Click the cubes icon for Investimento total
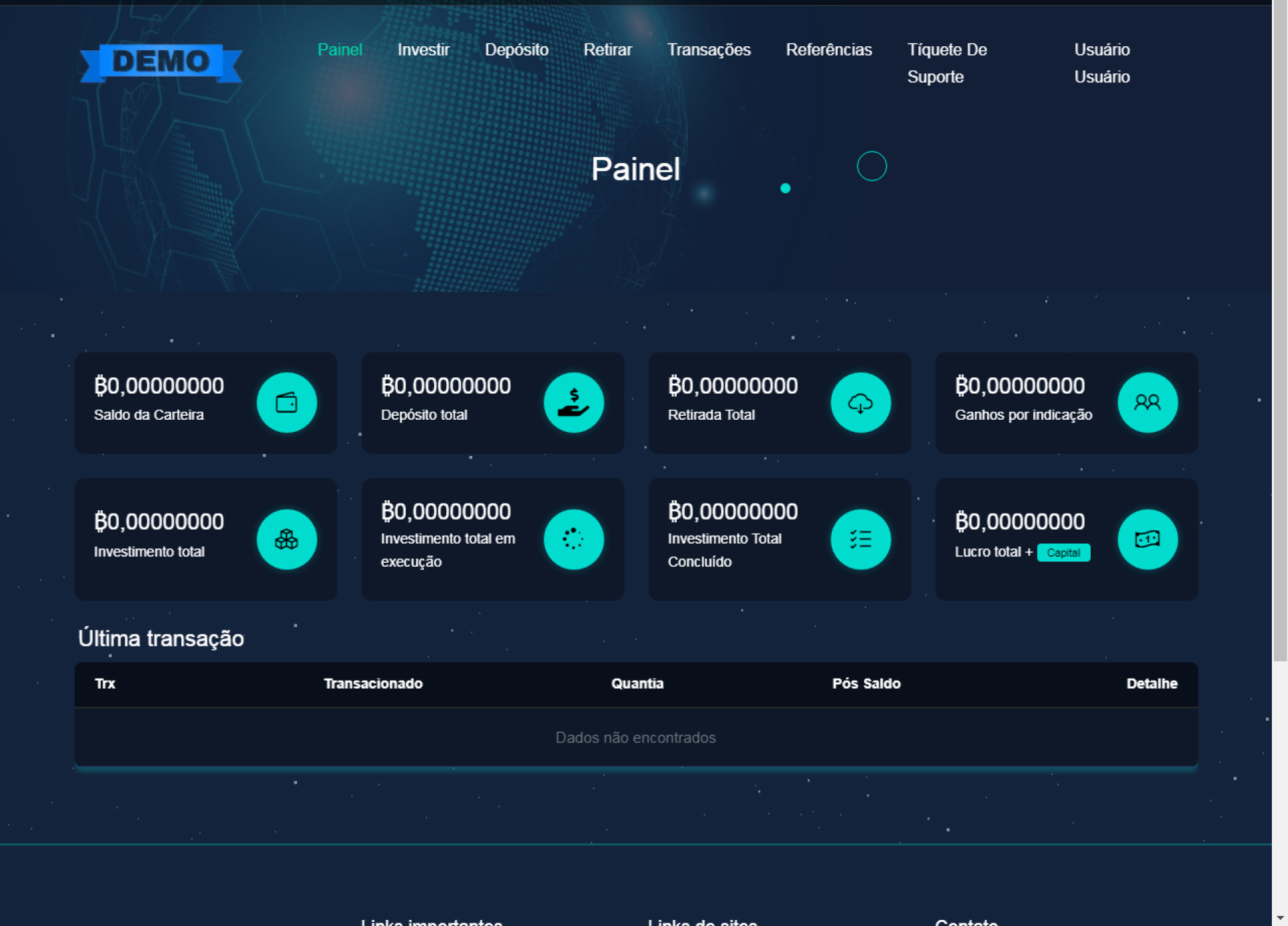 [286, 539]
